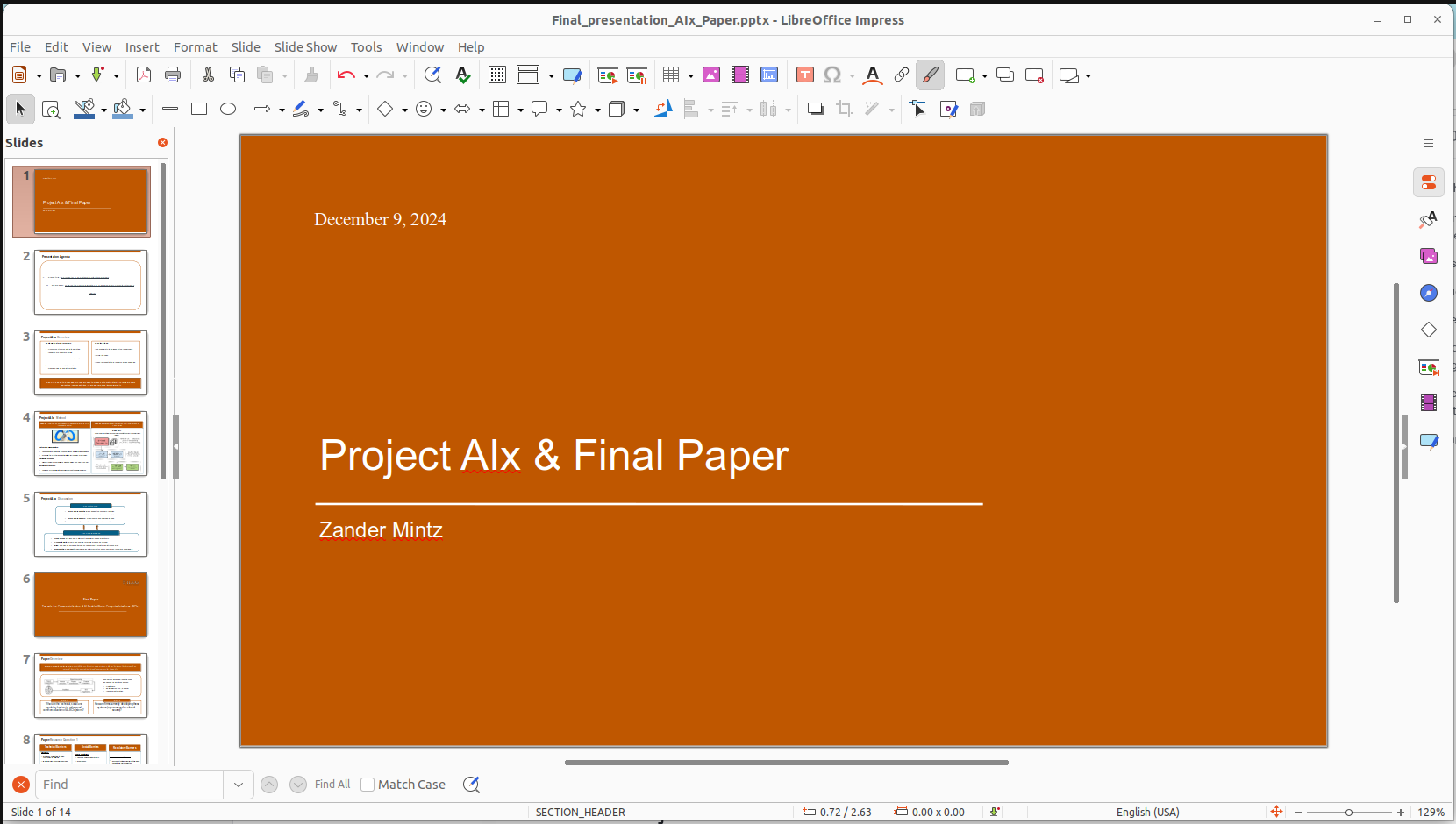Click the Find All button
The image size is (1456, 824).
[x=332, y=785]
